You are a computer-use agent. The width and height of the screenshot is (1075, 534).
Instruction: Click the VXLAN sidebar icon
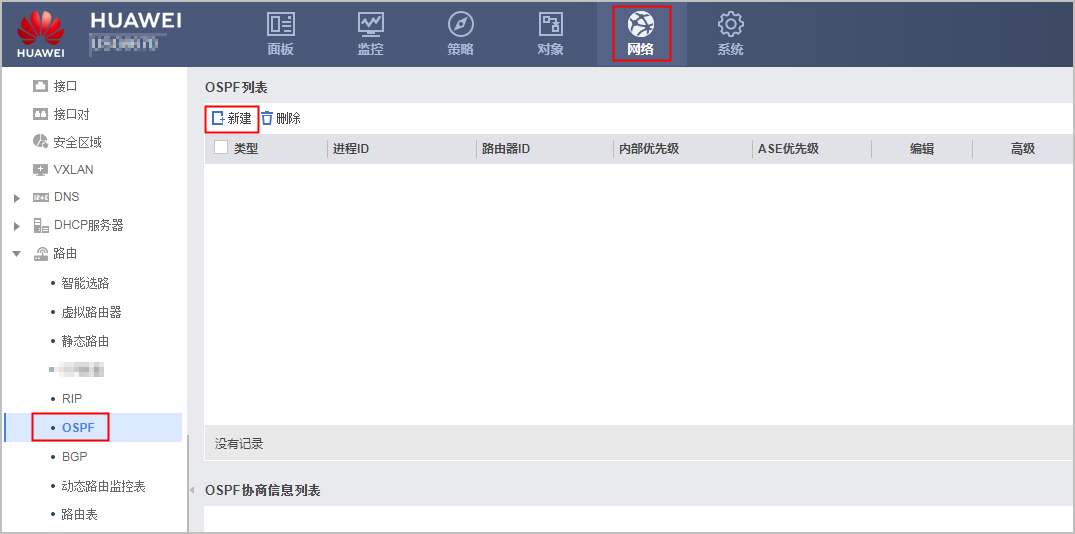coord(41,170)
